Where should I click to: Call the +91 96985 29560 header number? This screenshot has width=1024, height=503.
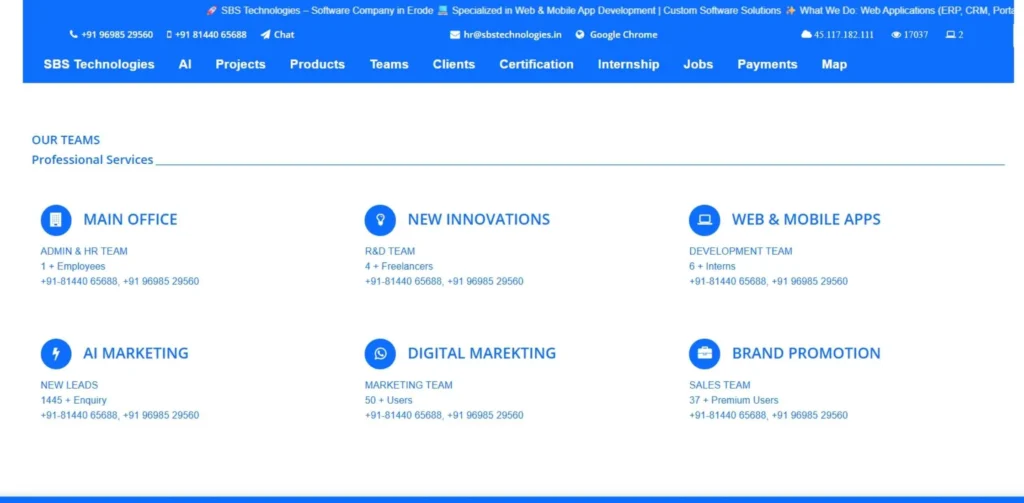[x=117, y=35]
